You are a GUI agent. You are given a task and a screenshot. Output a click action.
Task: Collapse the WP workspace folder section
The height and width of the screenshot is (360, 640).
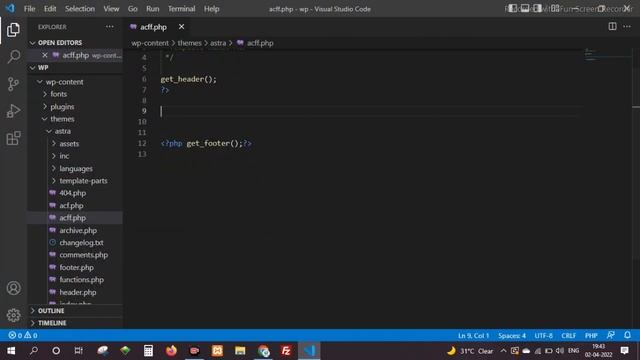(33, 68)
